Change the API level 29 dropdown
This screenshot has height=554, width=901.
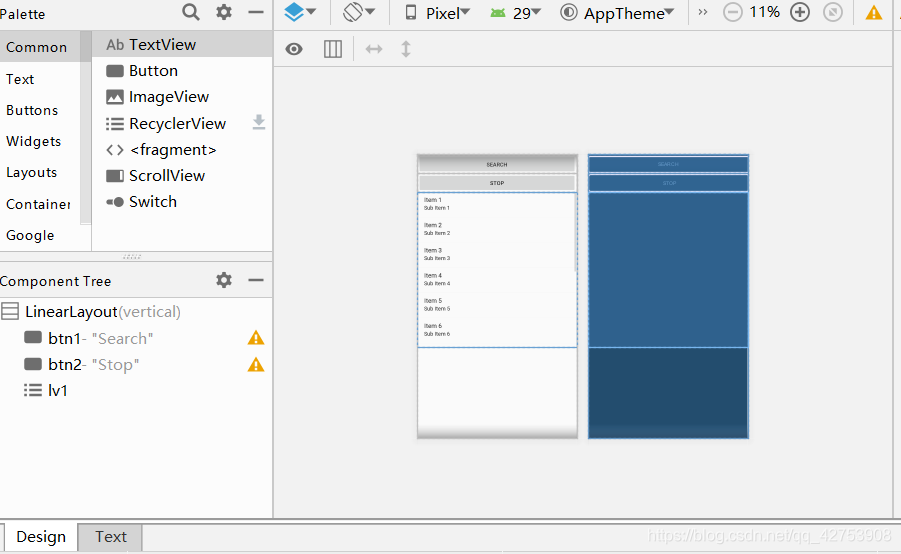click(515, 13)
